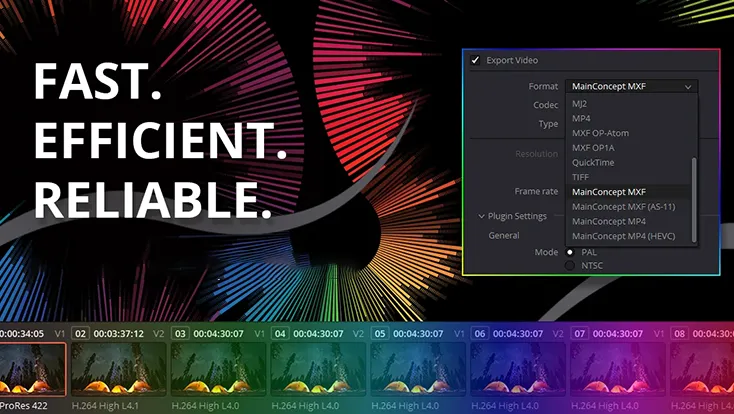
Task: Select clip 05 thumbnail in timeline
Action: (x=418, y=369)
